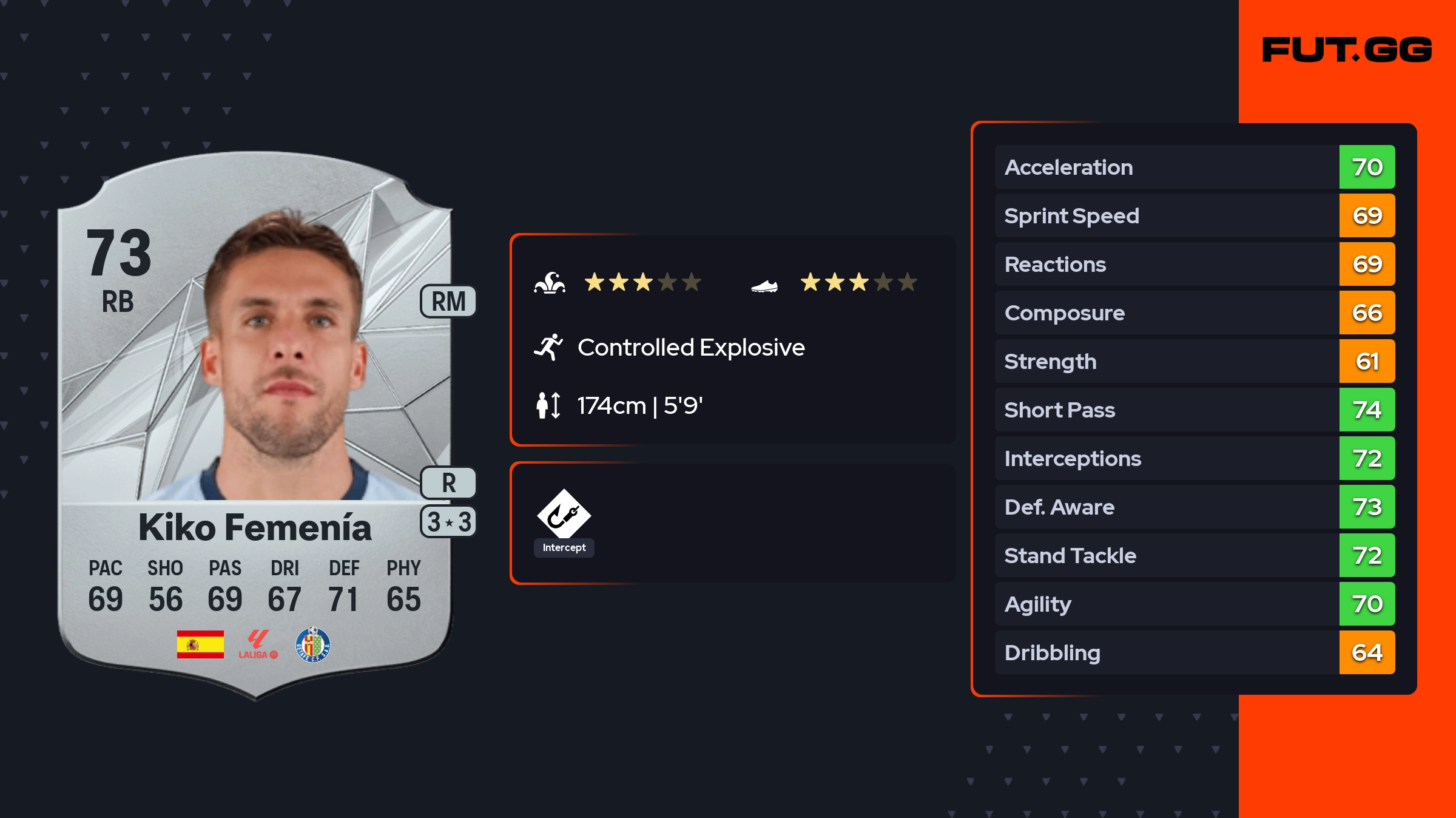This screenshot has width=1456, height=818.
Task: Click the Kiko Femenía name text
Action: tap(255, 527)
